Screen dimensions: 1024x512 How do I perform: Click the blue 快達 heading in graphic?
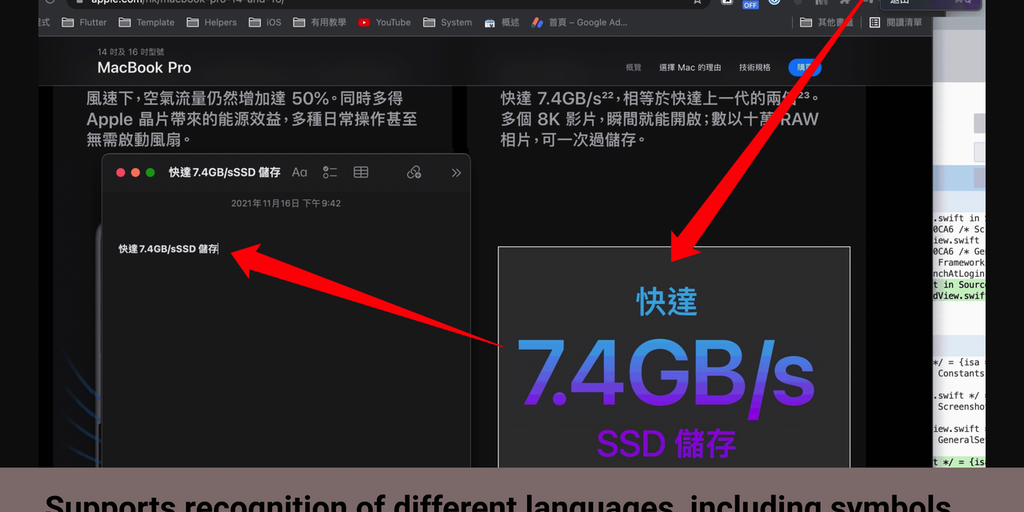pos(667,302)
